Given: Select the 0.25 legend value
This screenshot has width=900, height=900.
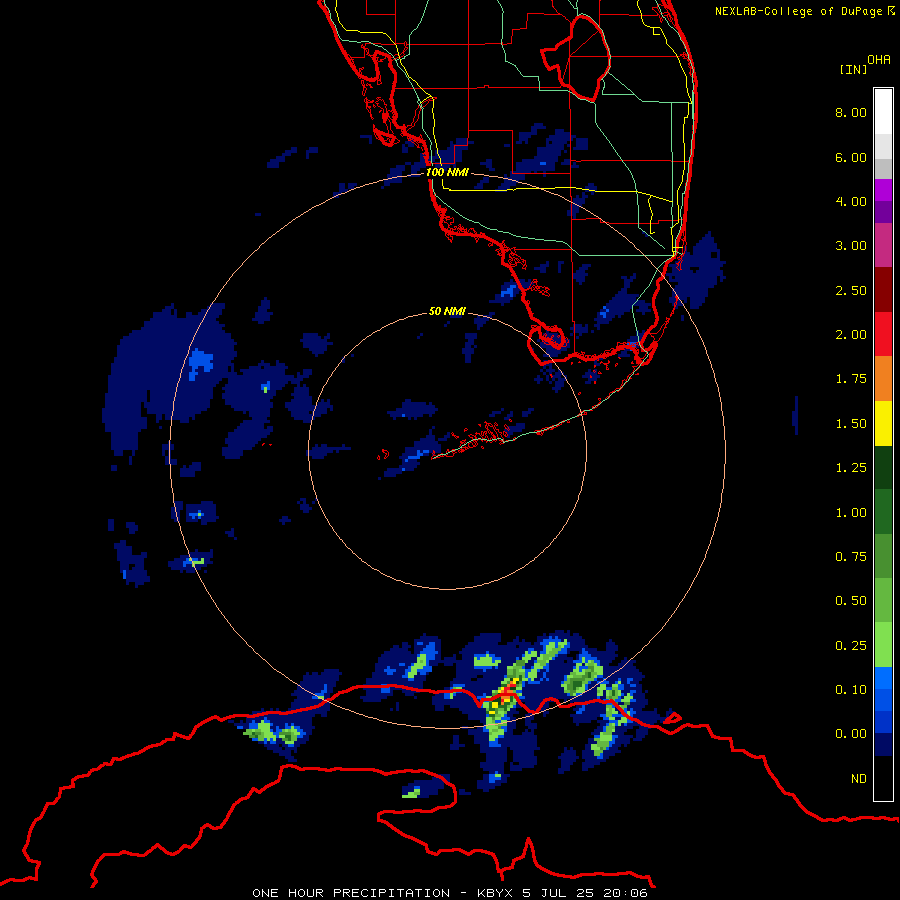Looking at the screenshot, I should [851, 646].
